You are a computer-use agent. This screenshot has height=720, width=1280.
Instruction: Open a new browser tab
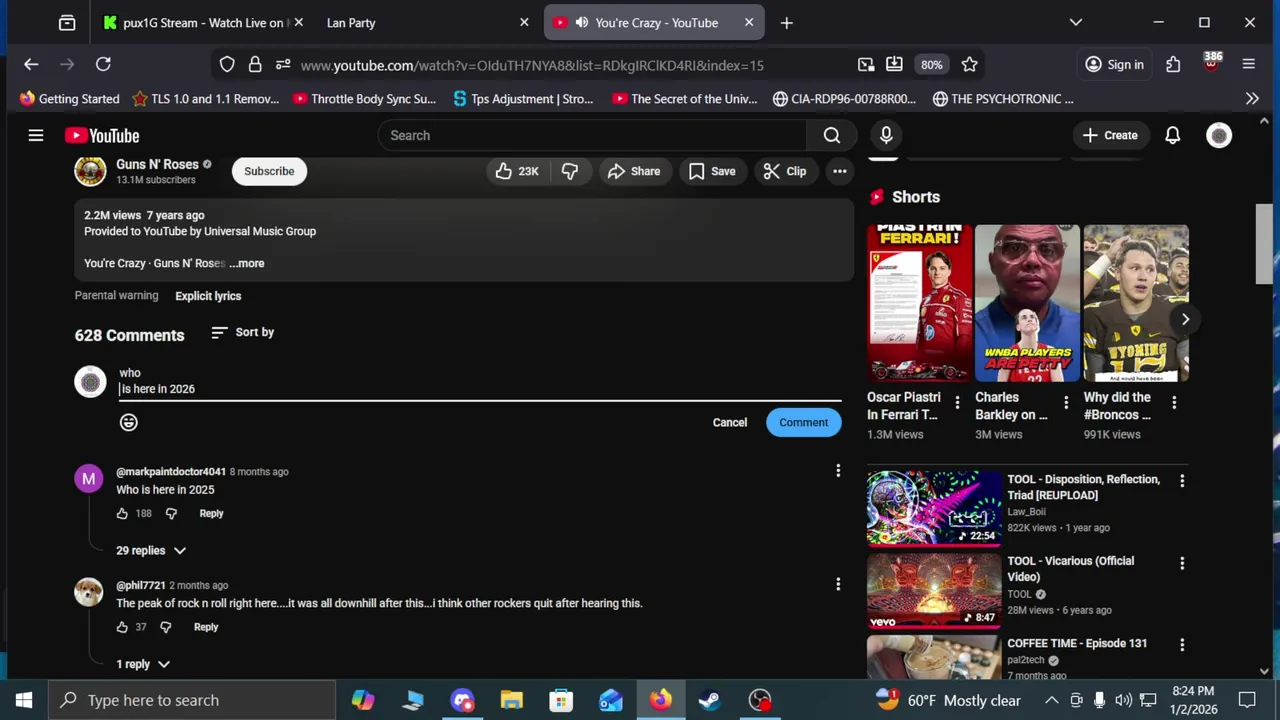click(x=787, y=22)
